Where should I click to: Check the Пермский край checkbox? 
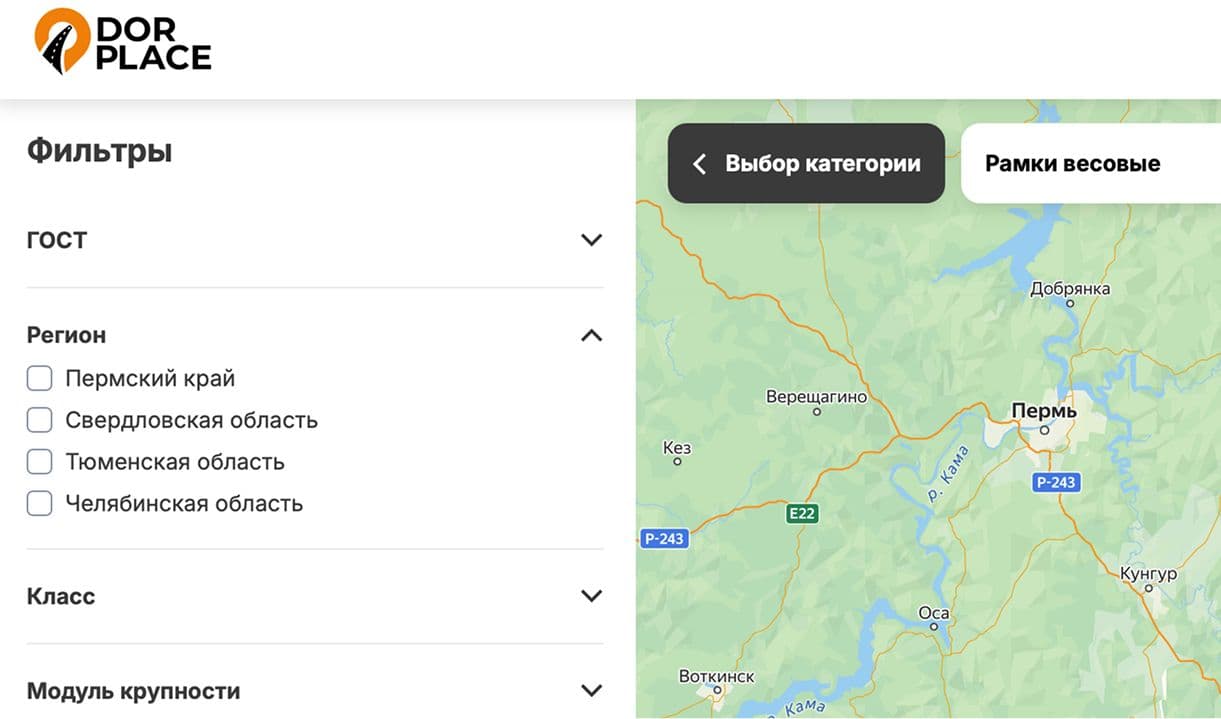[x=40, y=379]
